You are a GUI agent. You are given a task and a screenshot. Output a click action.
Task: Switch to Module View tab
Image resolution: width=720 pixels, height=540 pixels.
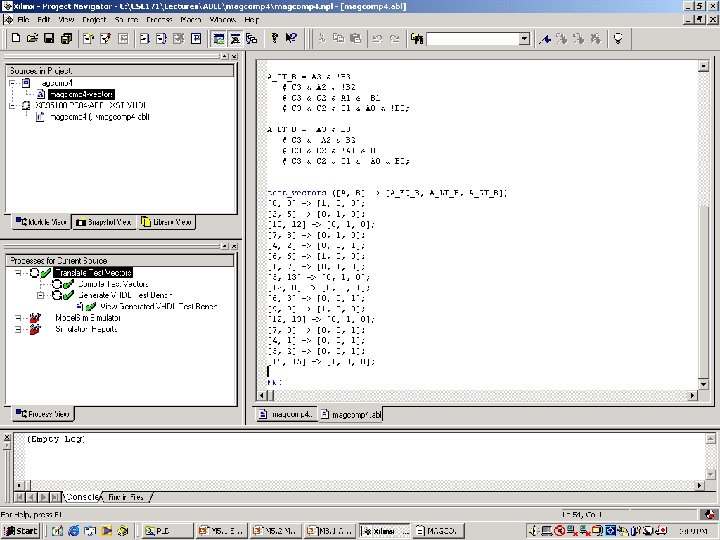41,222
